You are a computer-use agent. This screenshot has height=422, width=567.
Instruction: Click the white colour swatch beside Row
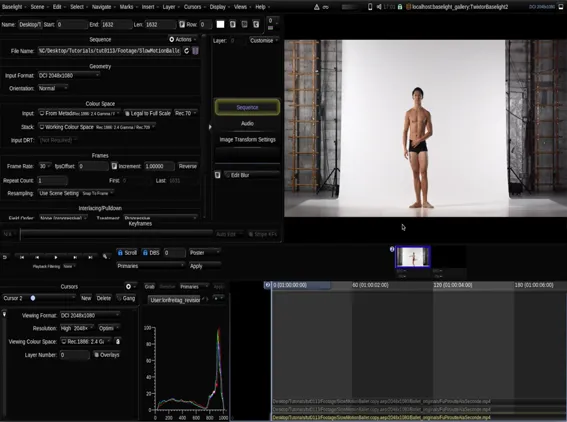220,24
